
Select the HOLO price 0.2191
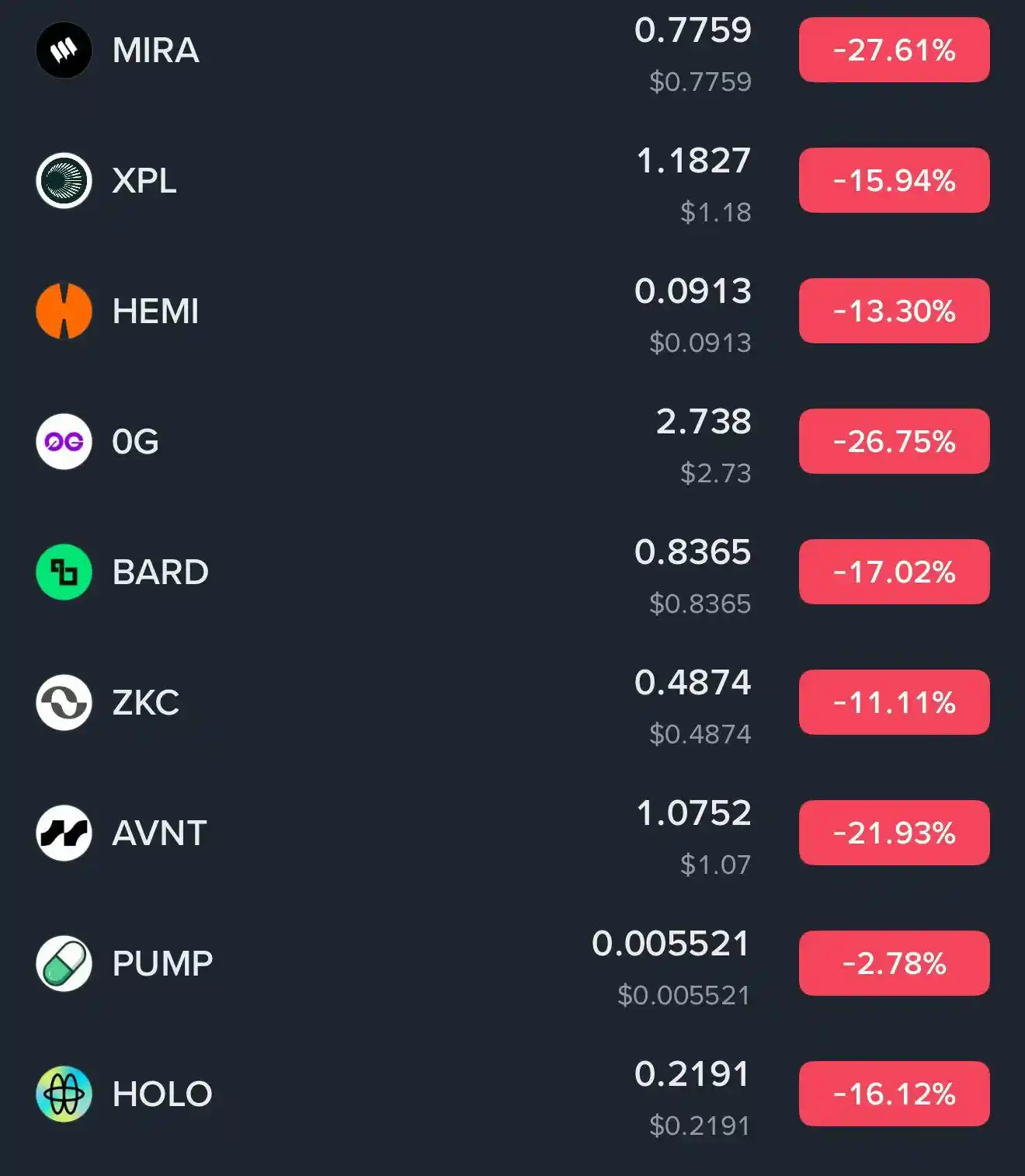click(692, 1074)
